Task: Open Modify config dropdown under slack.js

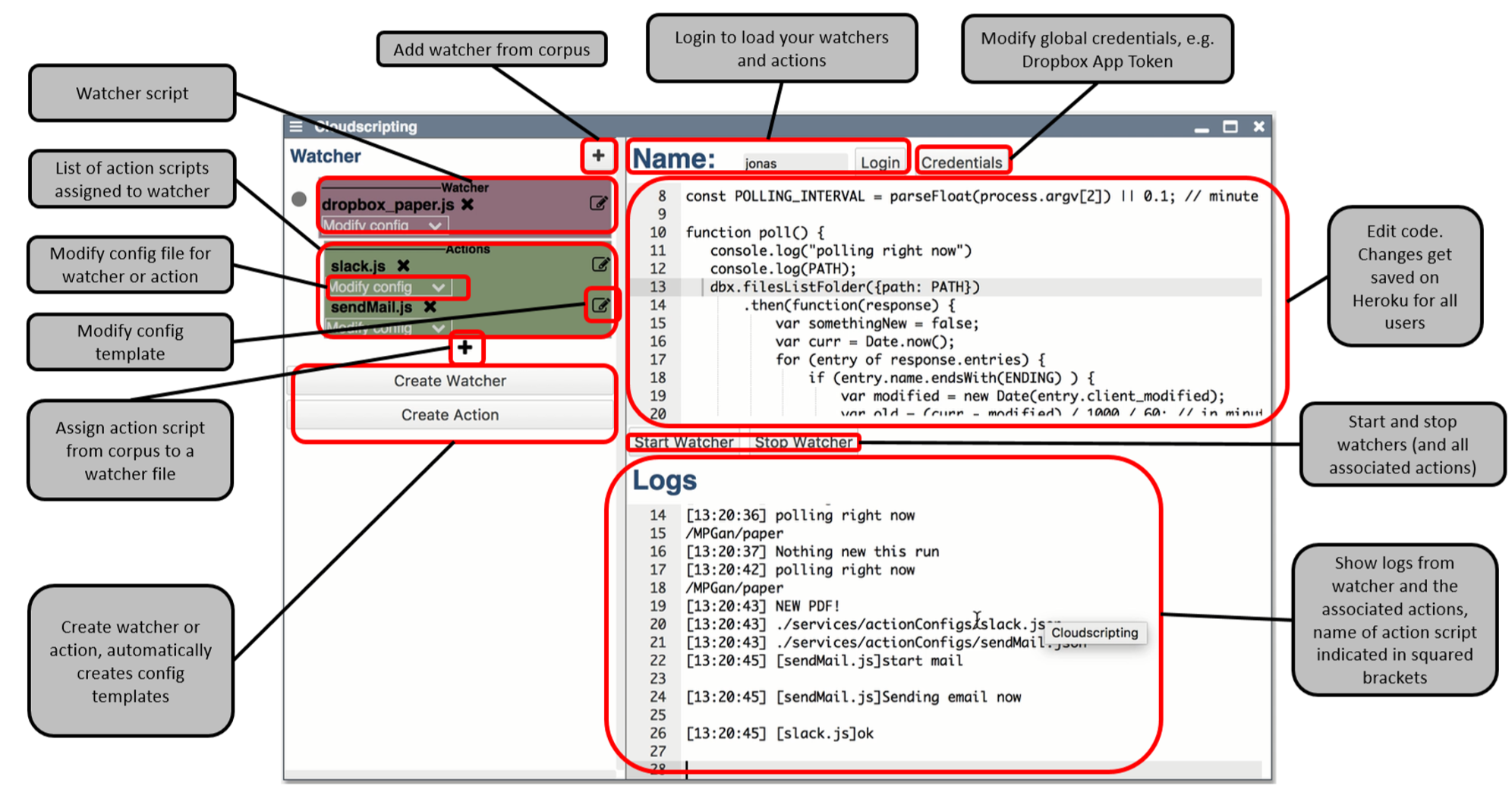Action: tap(389, 288)
